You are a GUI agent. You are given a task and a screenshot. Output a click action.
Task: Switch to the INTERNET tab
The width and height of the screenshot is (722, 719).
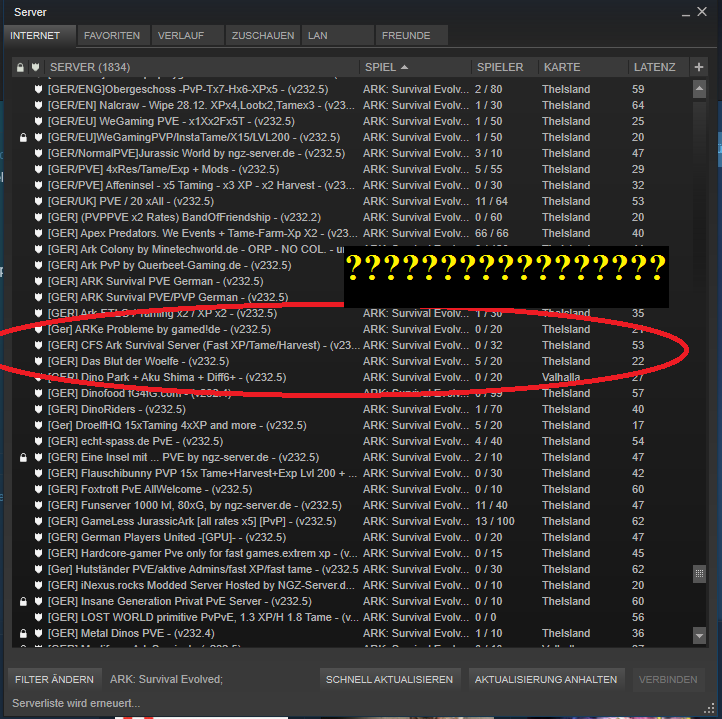click(40, 35)
